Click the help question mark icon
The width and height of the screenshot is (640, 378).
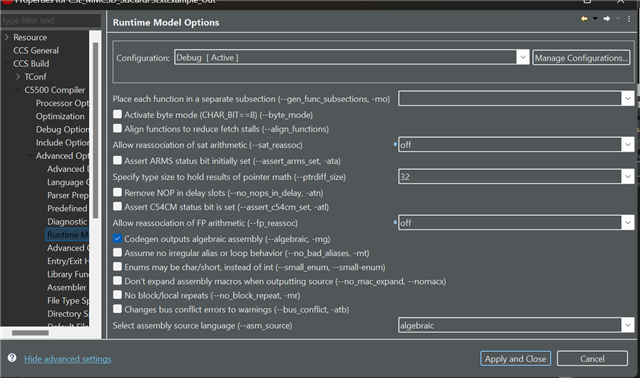12,358
